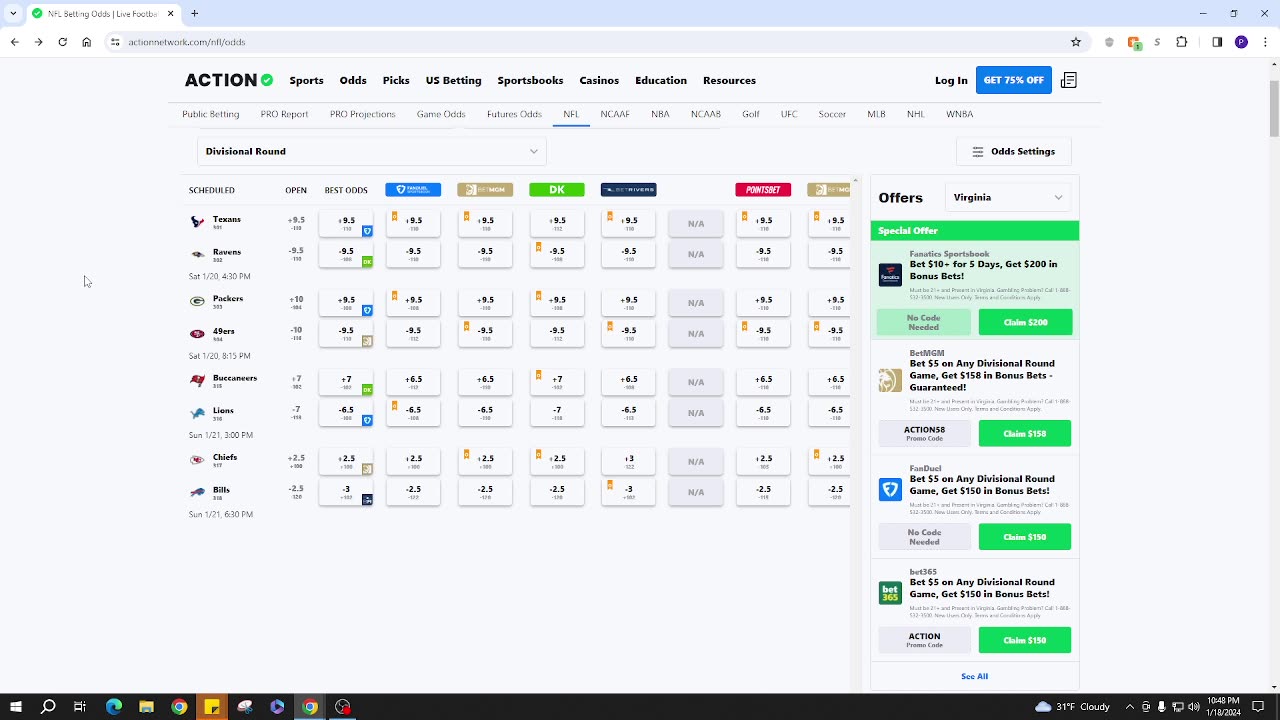The height and width of the screenshot is (720, 1280).
Task: Reload the page
Action: pyautogui.click(x=62, y=42)
